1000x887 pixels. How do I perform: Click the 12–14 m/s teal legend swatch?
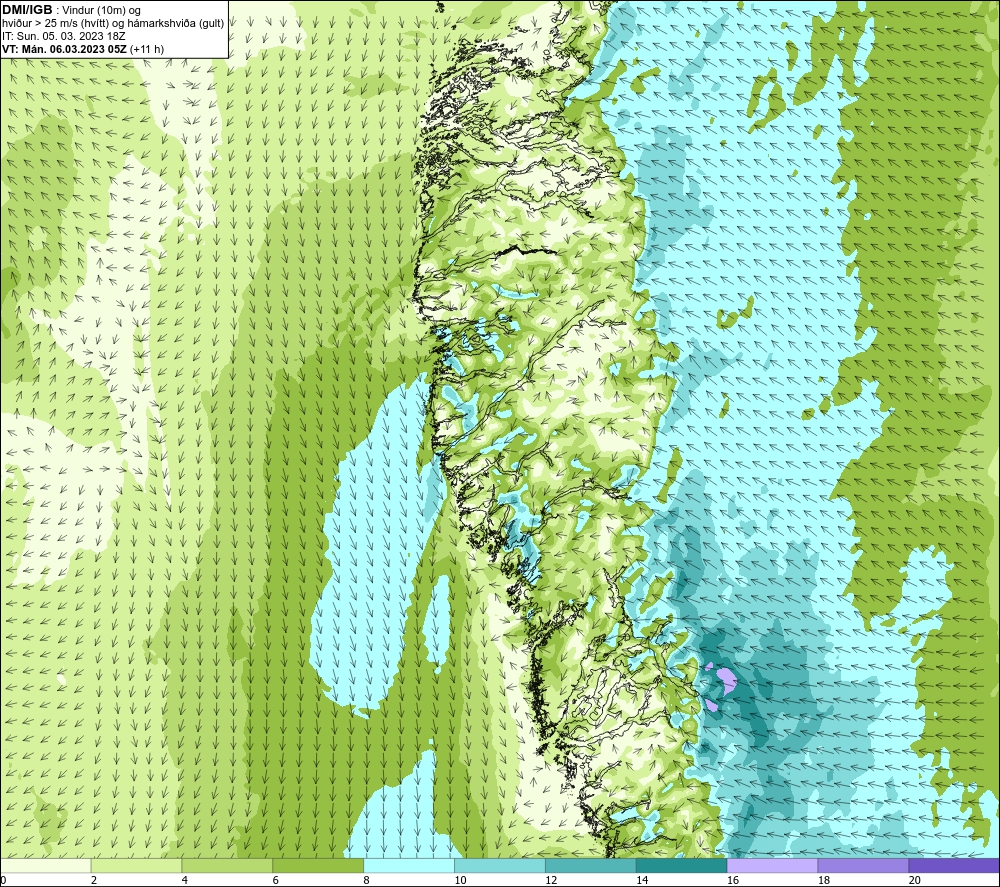click(x=591, y=865)
